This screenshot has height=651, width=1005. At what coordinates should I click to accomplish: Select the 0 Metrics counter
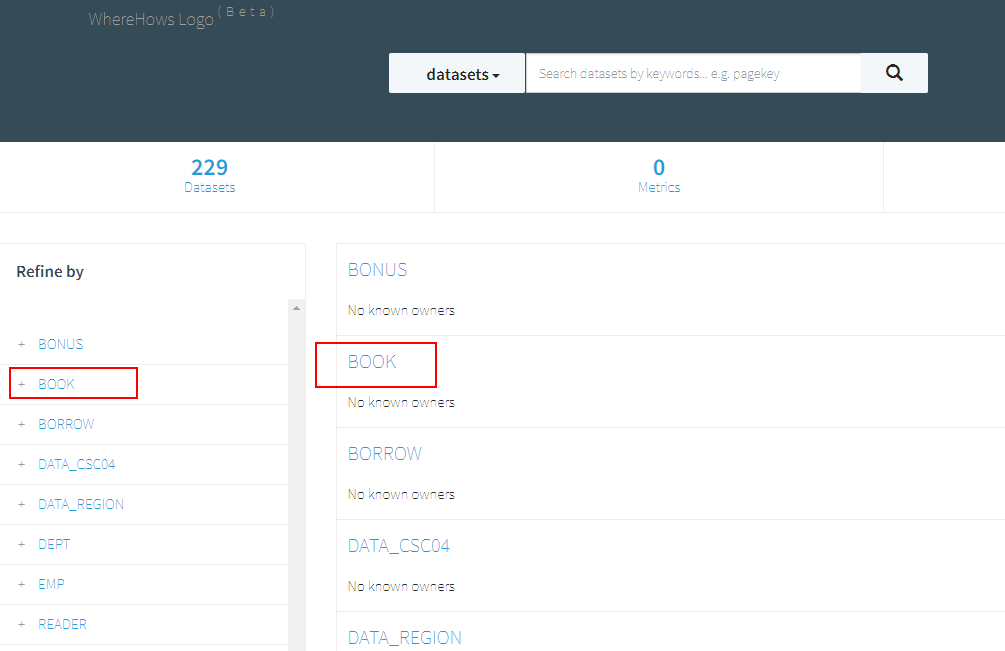click(659, 176)
